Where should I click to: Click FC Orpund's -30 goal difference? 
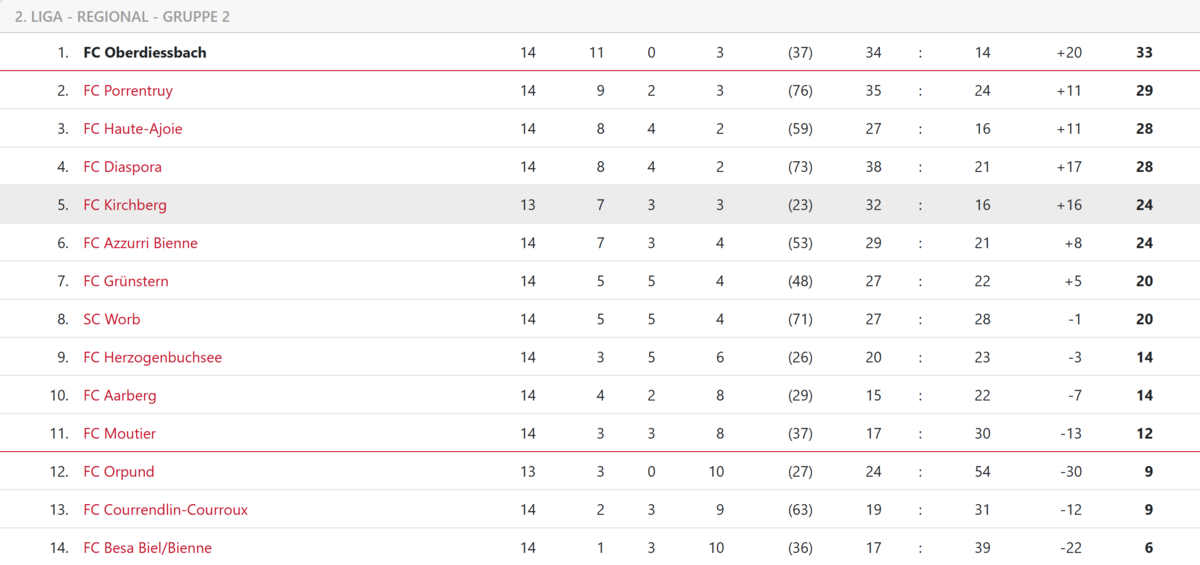(1069, 471)
